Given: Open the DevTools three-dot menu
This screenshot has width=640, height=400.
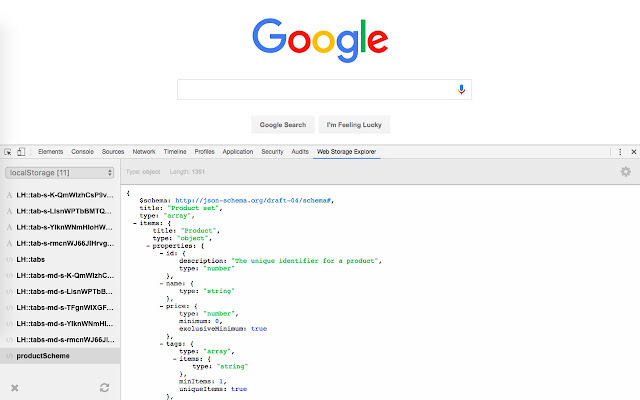Looking at the screenshot, I should point(620,152).
